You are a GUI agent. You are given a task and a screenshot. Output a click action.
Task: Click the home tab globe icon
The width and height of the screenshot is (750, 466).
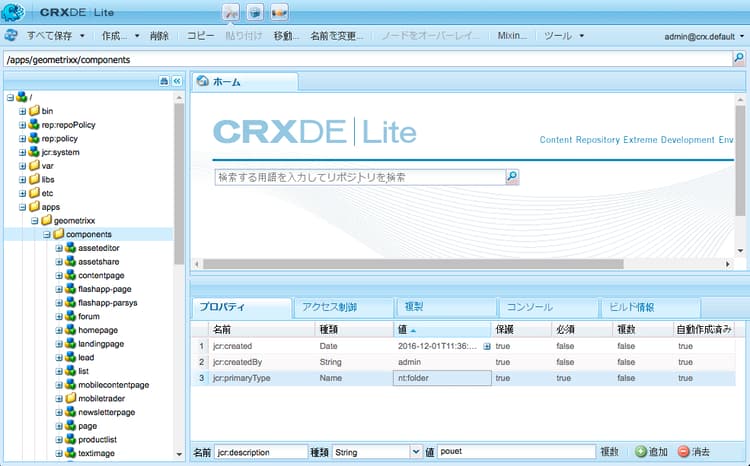(x=203, y=81)
